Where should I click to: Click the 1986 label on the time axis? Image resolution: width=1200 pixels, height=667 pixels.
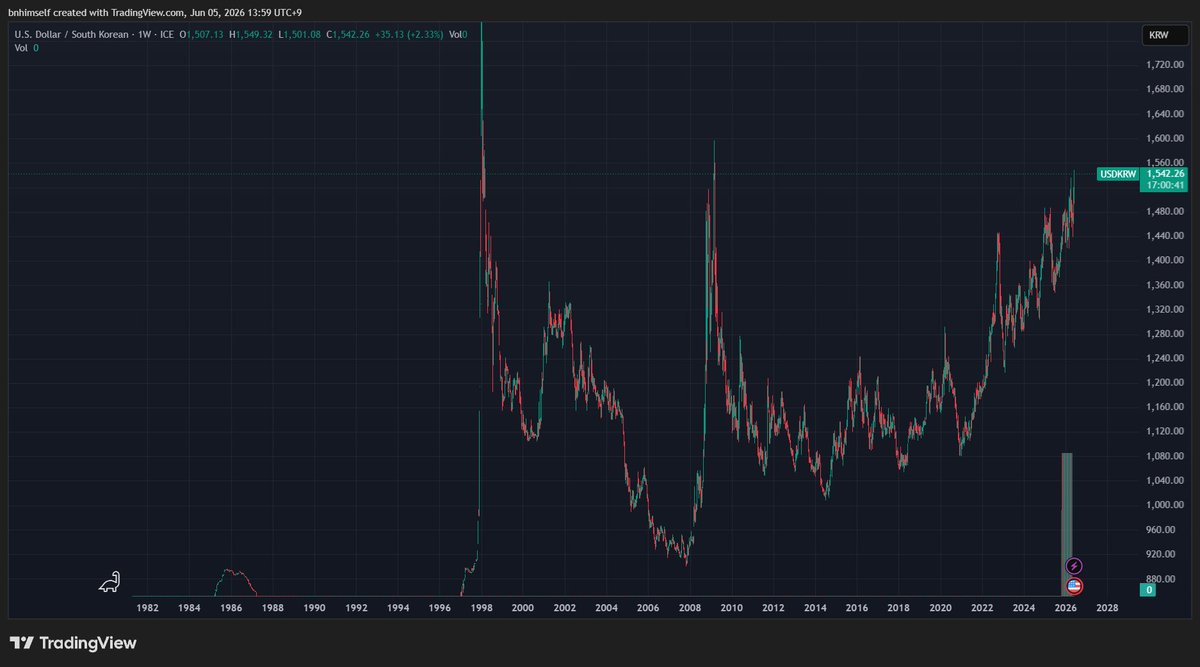(x=230, y=607)
